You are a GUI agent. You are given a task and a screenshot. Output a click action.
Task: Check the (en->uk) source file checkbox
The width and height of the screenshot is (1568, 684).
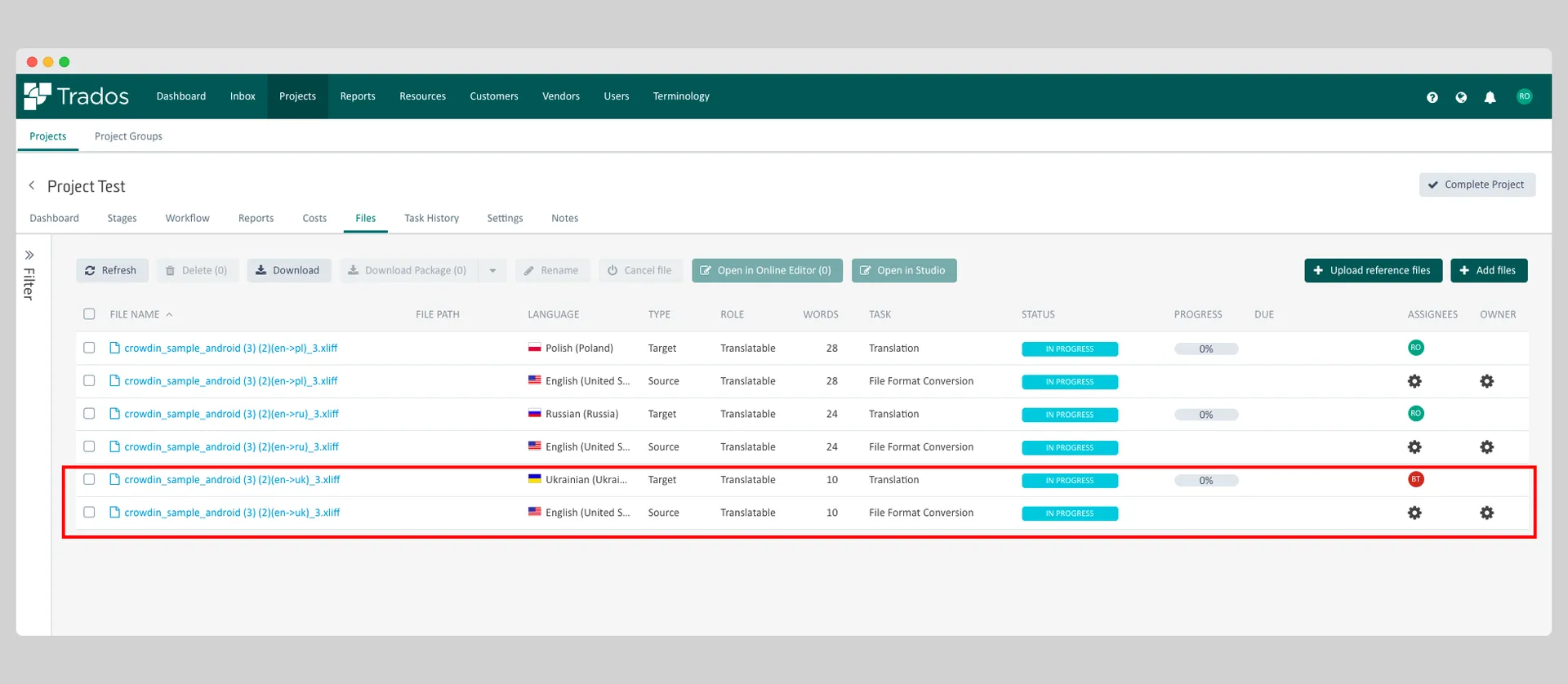coord(89,513)
